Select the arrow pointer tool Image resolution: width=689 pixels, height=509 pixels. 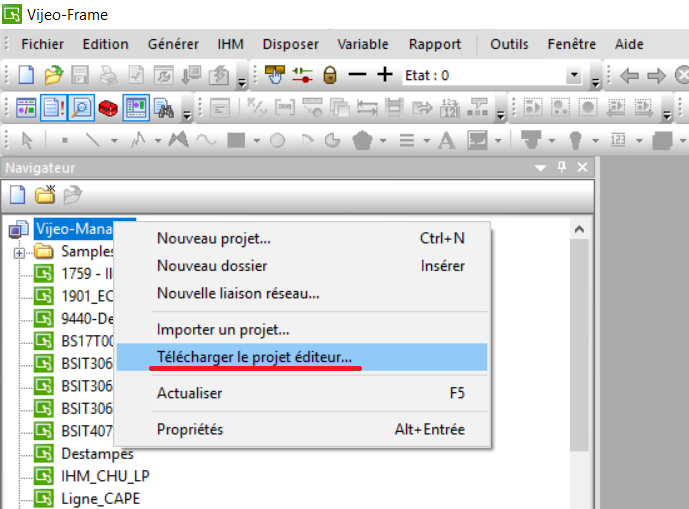coord(27,141)
